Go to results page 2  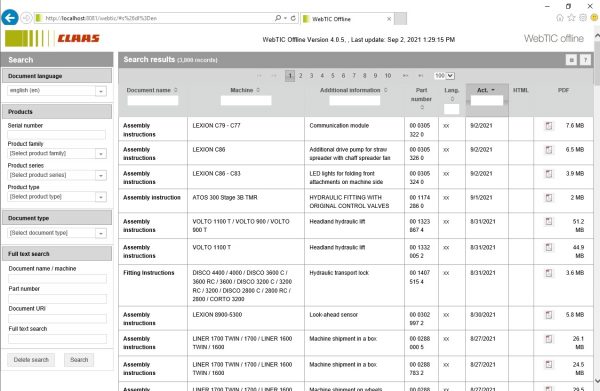click(x=301, y=76)
